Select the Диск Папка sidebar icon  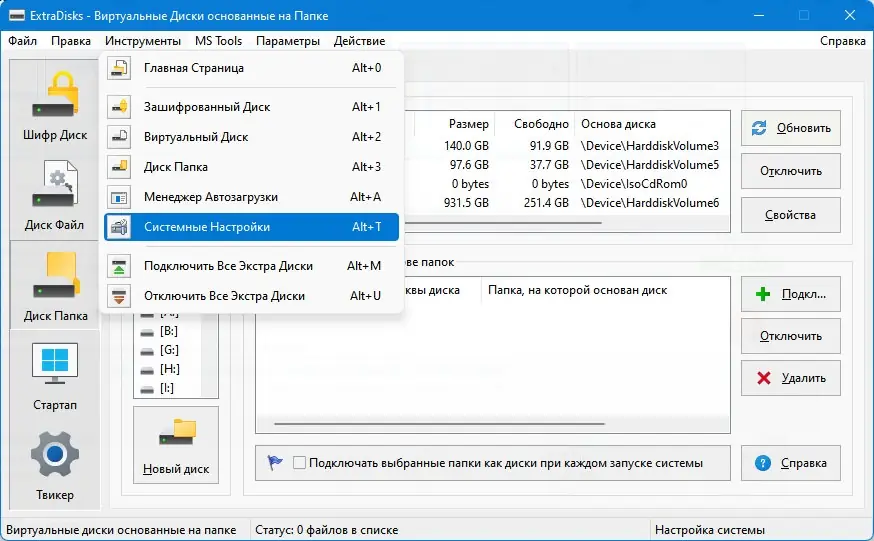tap(55, 274)
